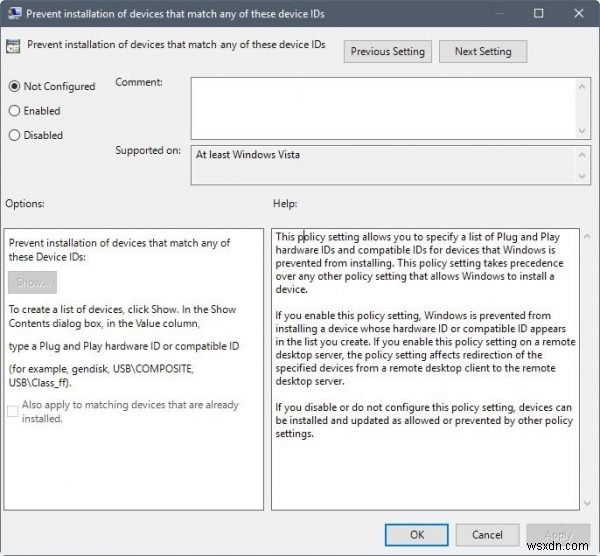Click the policy heading text beside the icon

pos(176,44)
